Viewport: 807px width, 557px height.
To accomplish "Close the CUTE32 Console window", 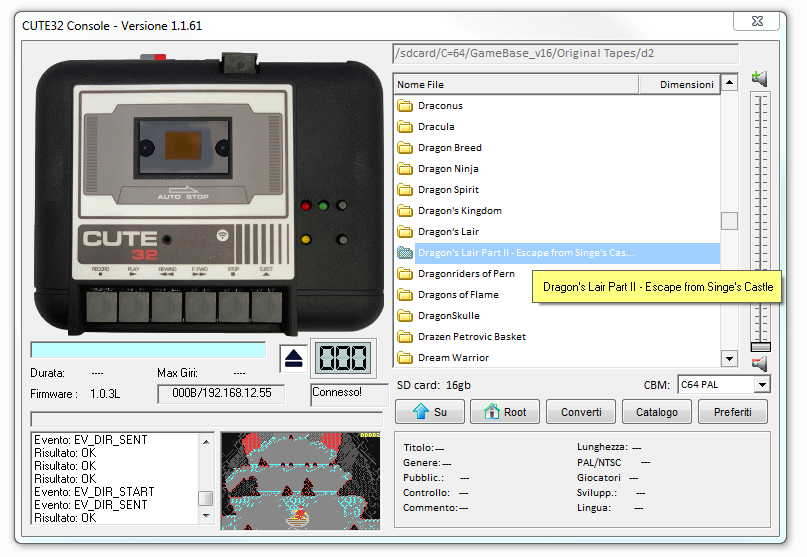I will tap(757, 21).
